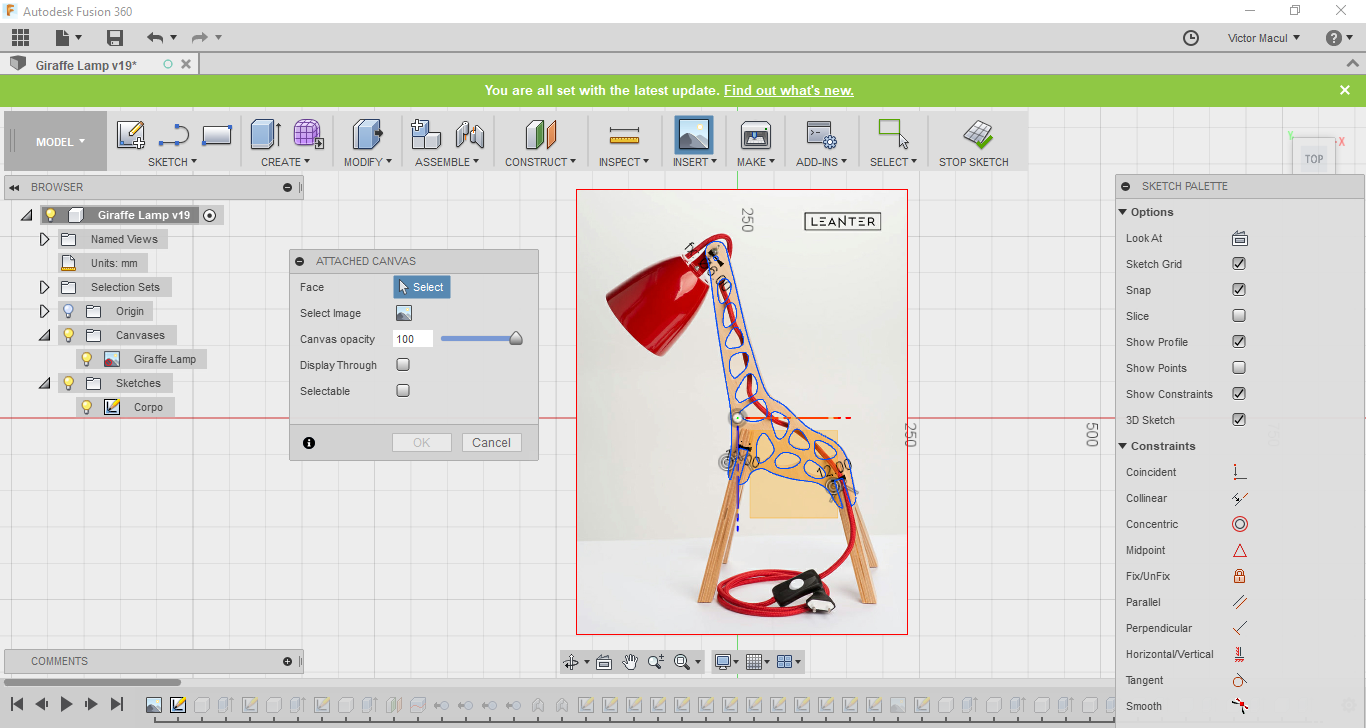Screen dimensions: 1366x728
Task: Click the Undo arrow icon
Action: [155, 38]
